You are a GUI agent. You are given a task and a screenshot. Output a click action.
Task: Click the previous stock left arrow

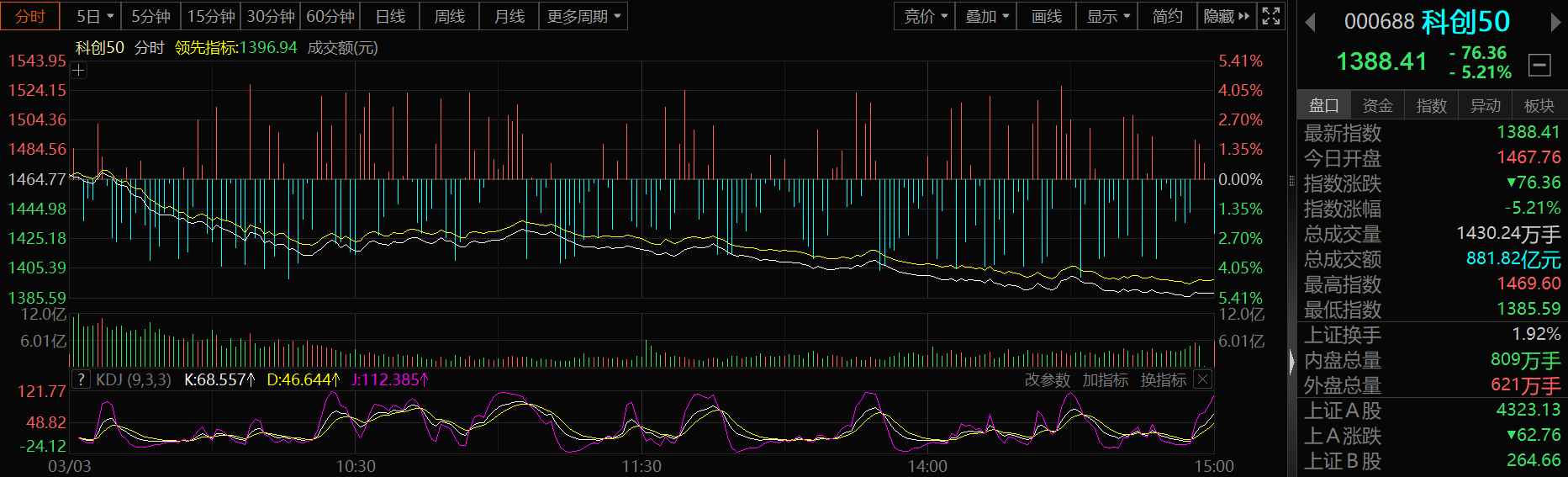(1310, 23)
